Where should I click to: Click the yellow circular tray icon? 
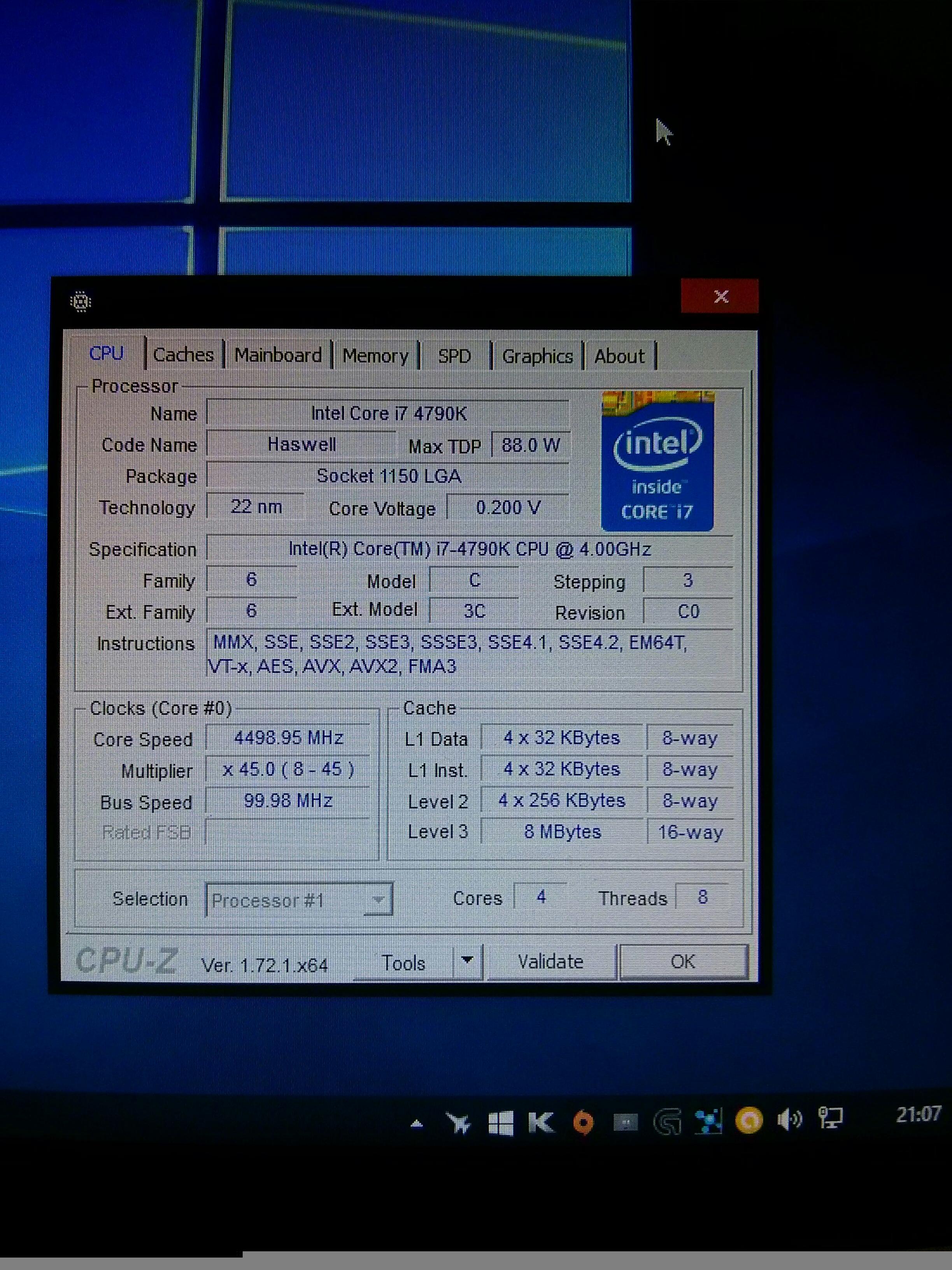point(748,1120)
